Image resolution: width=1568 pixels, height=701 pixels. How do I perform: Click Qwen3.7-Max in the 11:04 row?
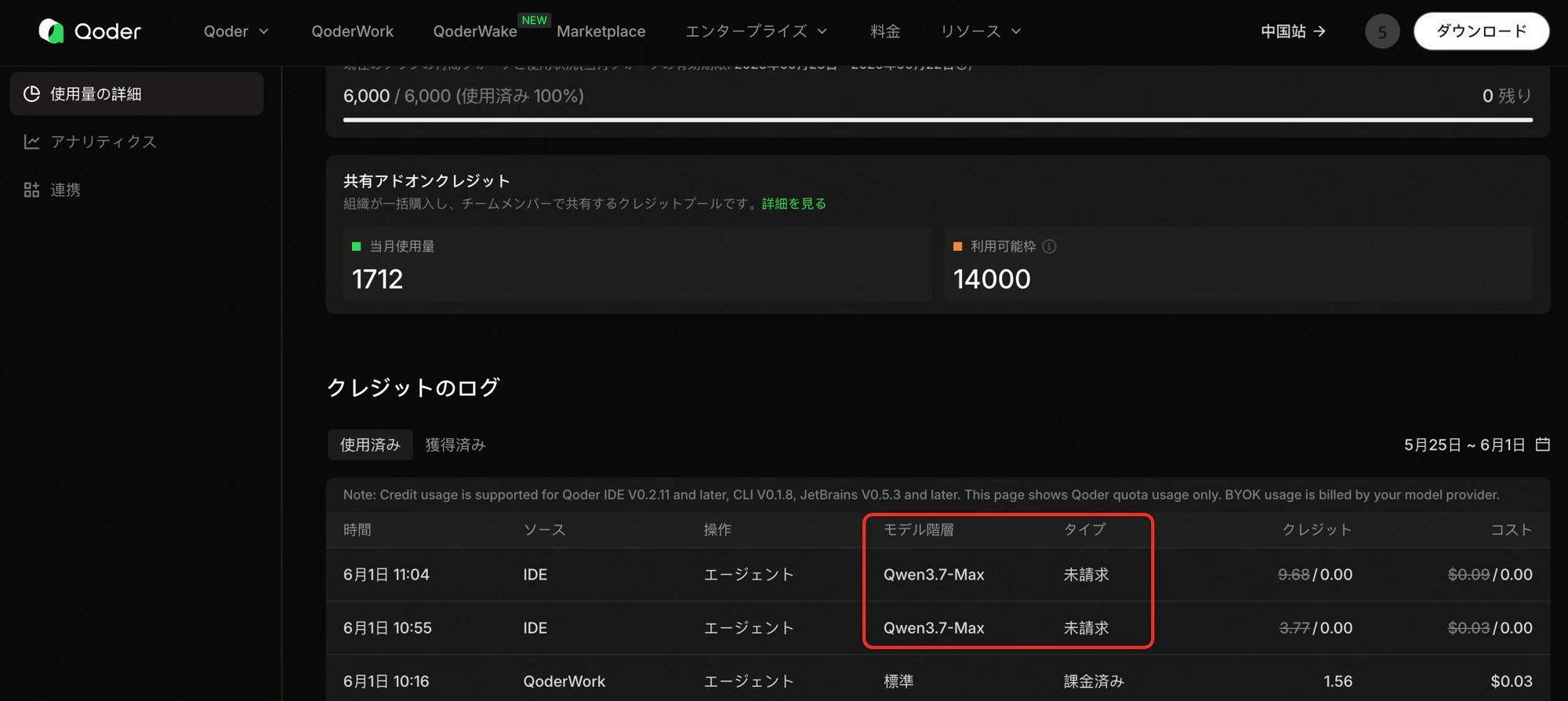coord(934,575)
